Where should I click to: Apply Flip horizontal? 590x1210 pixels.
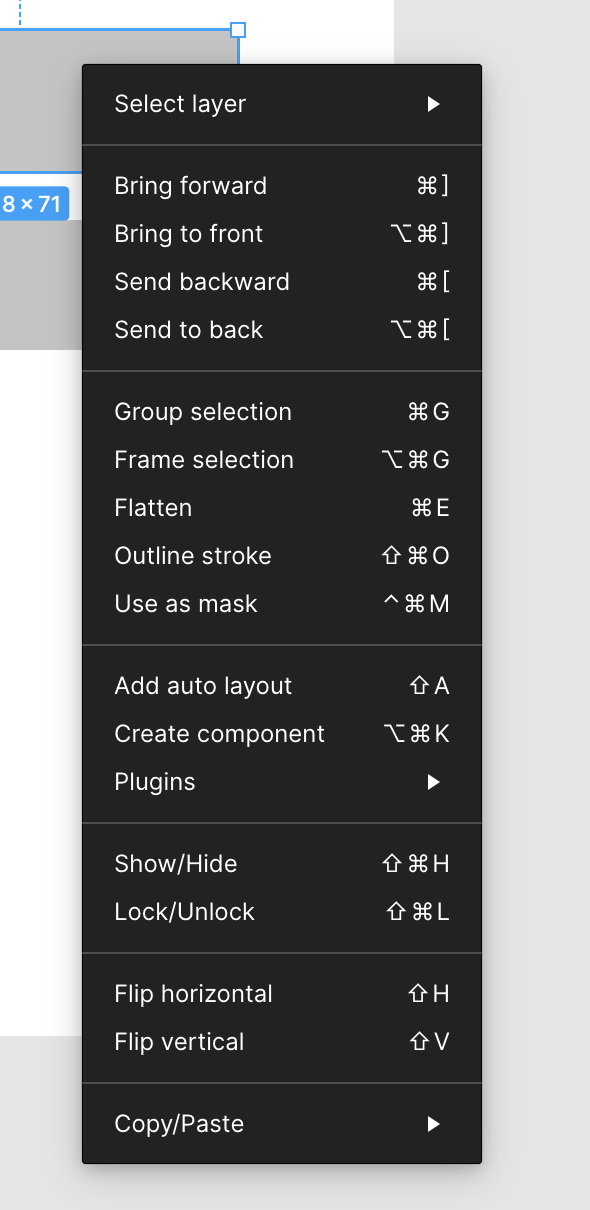(282, 994)
